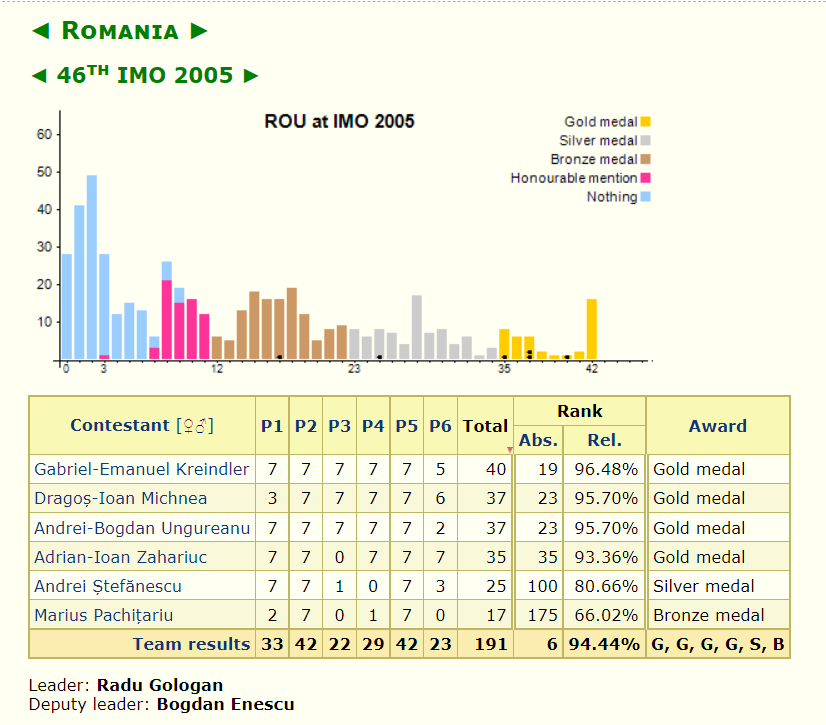Go to previous country using left arrow beside Romania
Image resolution: width=826 pixels, height=725 pixels.
(x=41, y=31)
